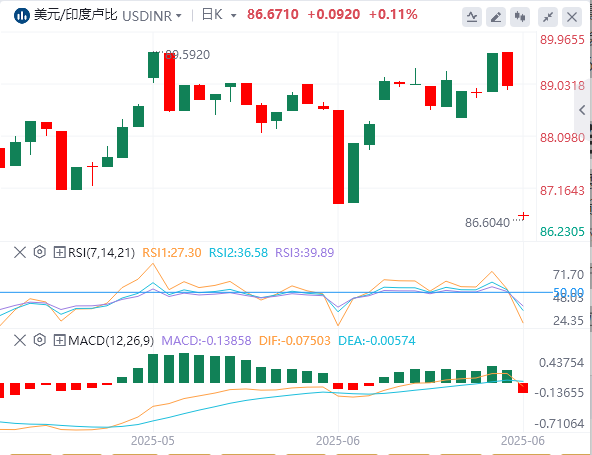Remove the MACD indicator with its X icon
The height and width of the screenshot is (455, 592).
pos(20,340)
